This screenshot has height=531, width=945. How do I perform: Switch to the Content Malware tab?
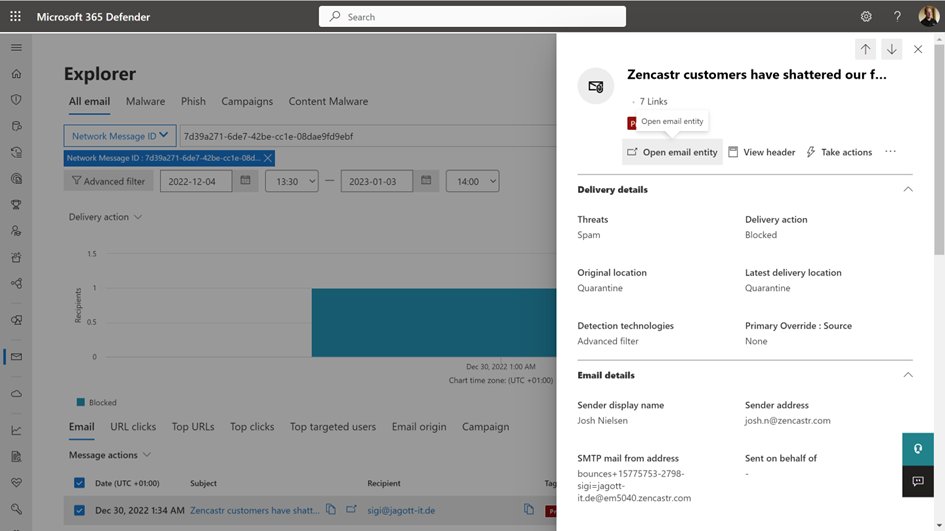328,101
